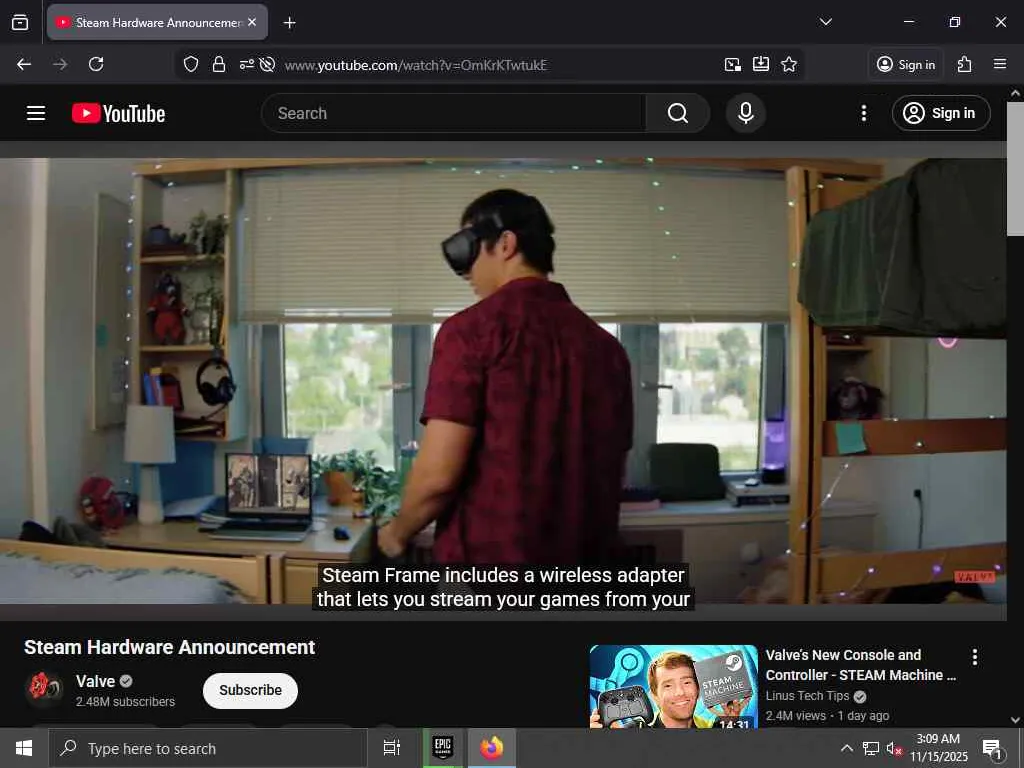Open Firefox View tab list icon
The width and height of the screenshot is (1024, 768).
20,22
